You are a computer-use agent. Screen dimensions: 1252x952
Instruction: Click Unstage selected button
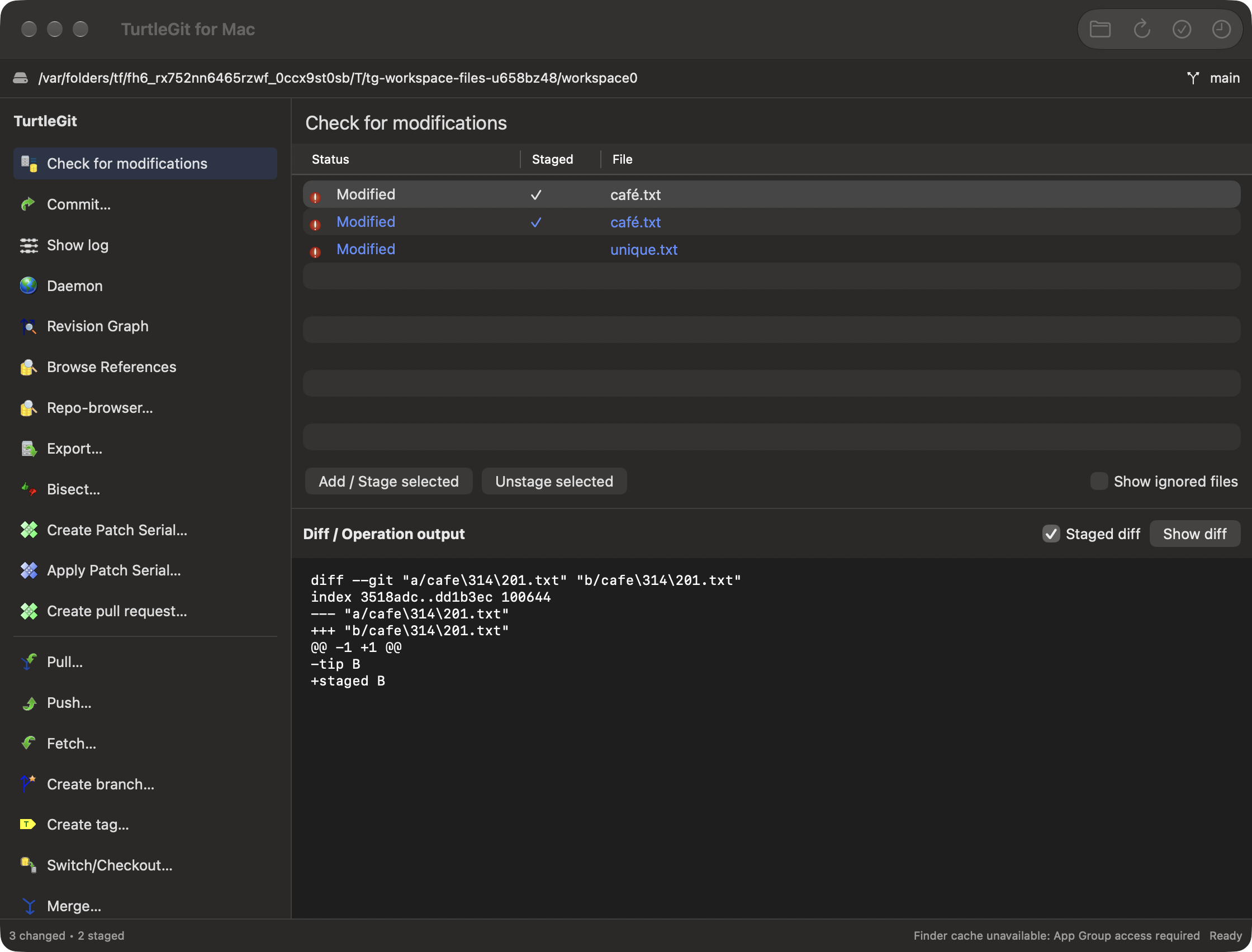(x=554, y=481)
